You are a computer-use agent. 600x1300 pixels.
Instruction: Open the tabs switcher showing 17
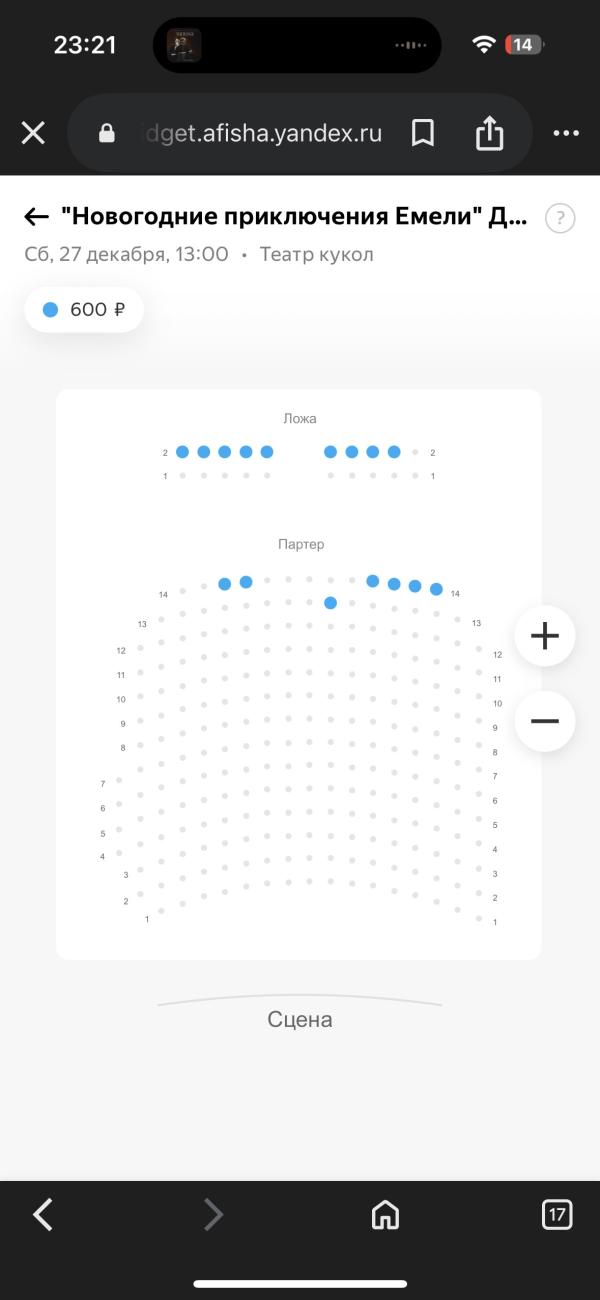tap(557, 1215)
